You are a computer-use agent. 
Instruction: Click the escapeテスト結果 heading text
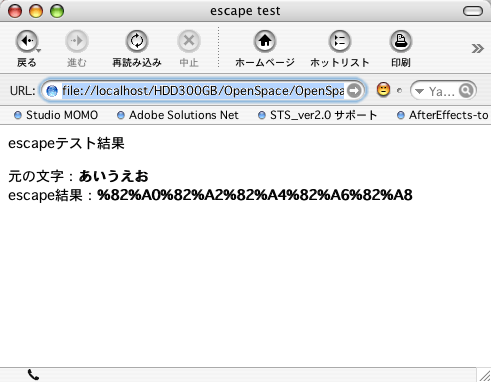pos(66,143)
